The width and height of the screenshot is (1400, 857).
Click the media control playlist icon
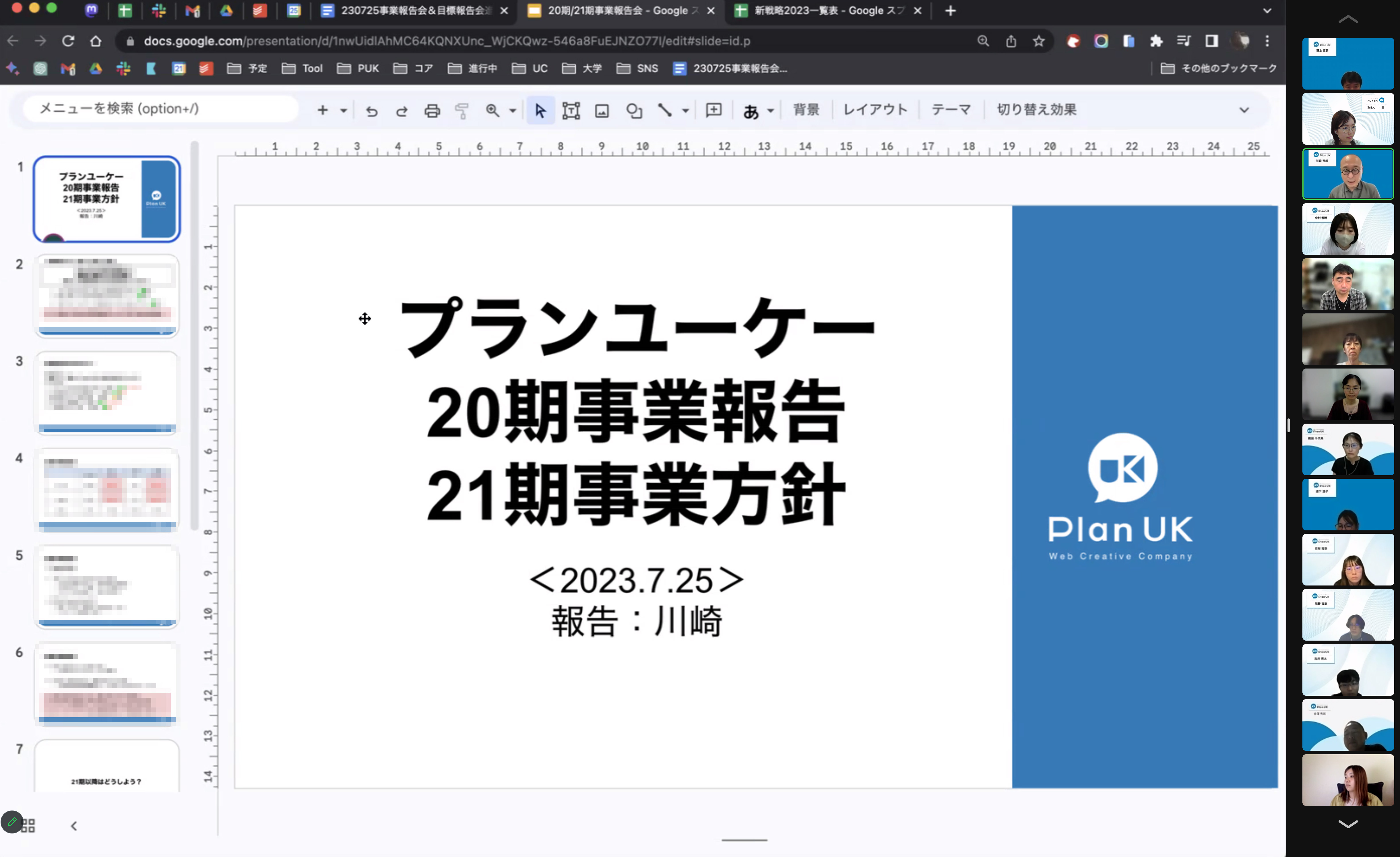coord(1184,41)
